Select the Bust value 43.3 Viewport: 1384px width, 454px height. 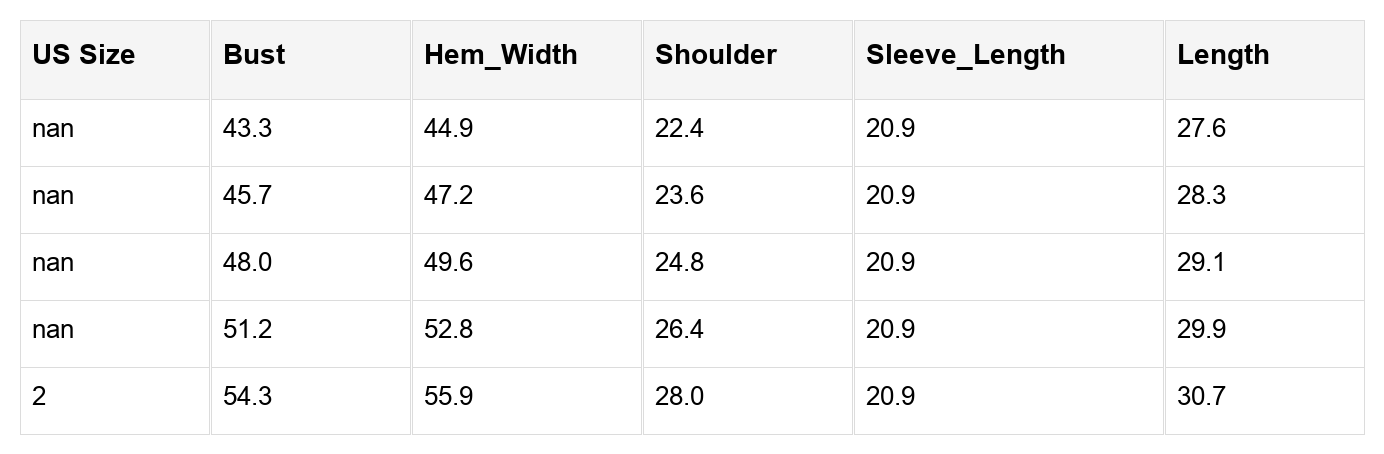pos(247,129)
